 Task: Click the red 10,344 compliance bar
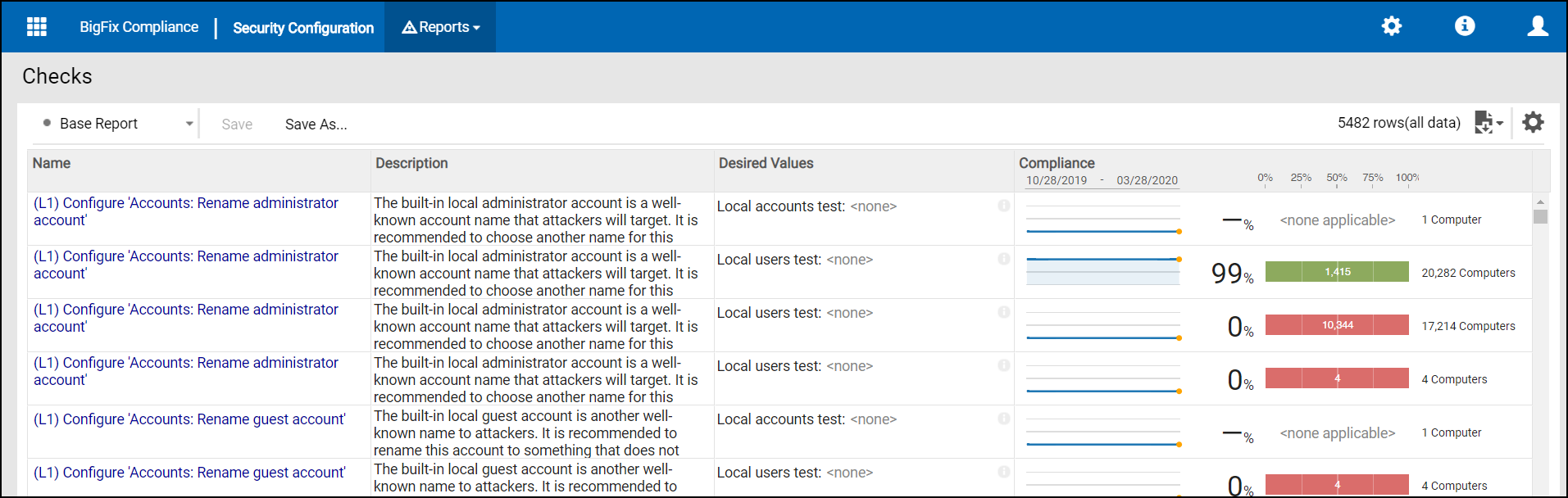pos(1336,325)
